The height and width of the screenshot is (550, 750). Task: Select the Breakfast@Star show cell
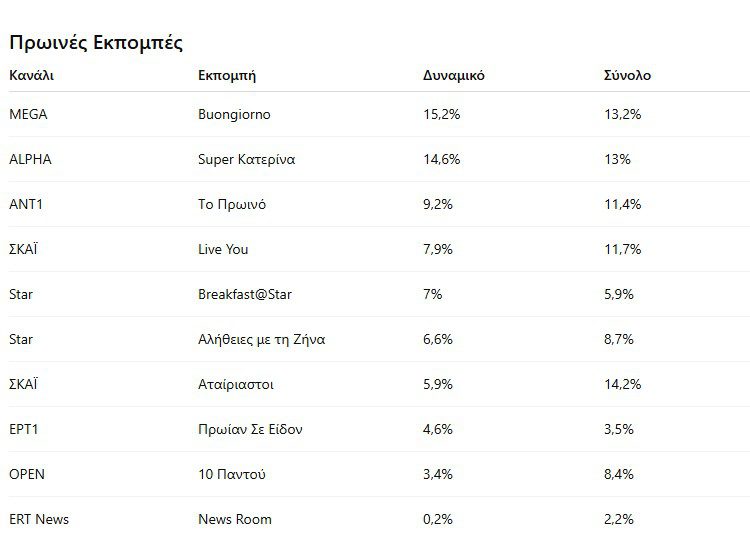click(245, 294)
